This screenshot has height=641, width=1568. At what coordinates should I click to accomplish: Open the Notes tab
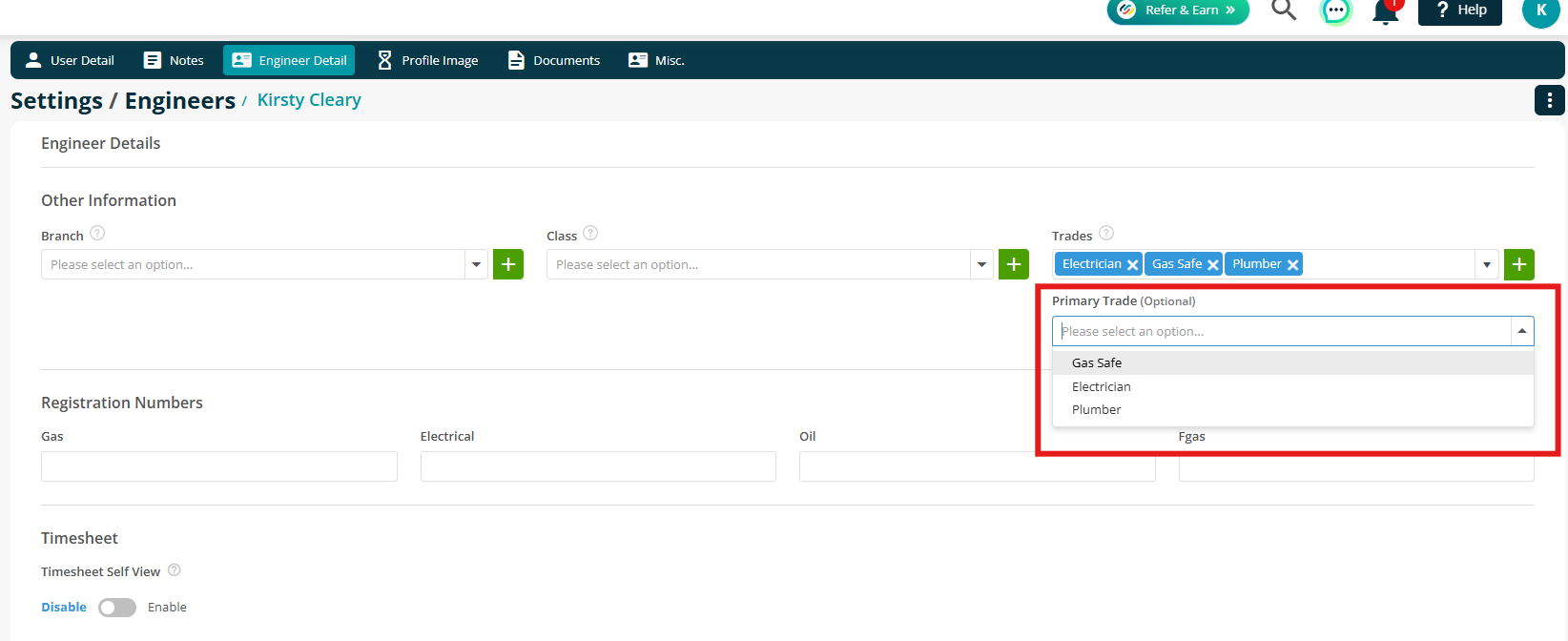tap(174, 60)
